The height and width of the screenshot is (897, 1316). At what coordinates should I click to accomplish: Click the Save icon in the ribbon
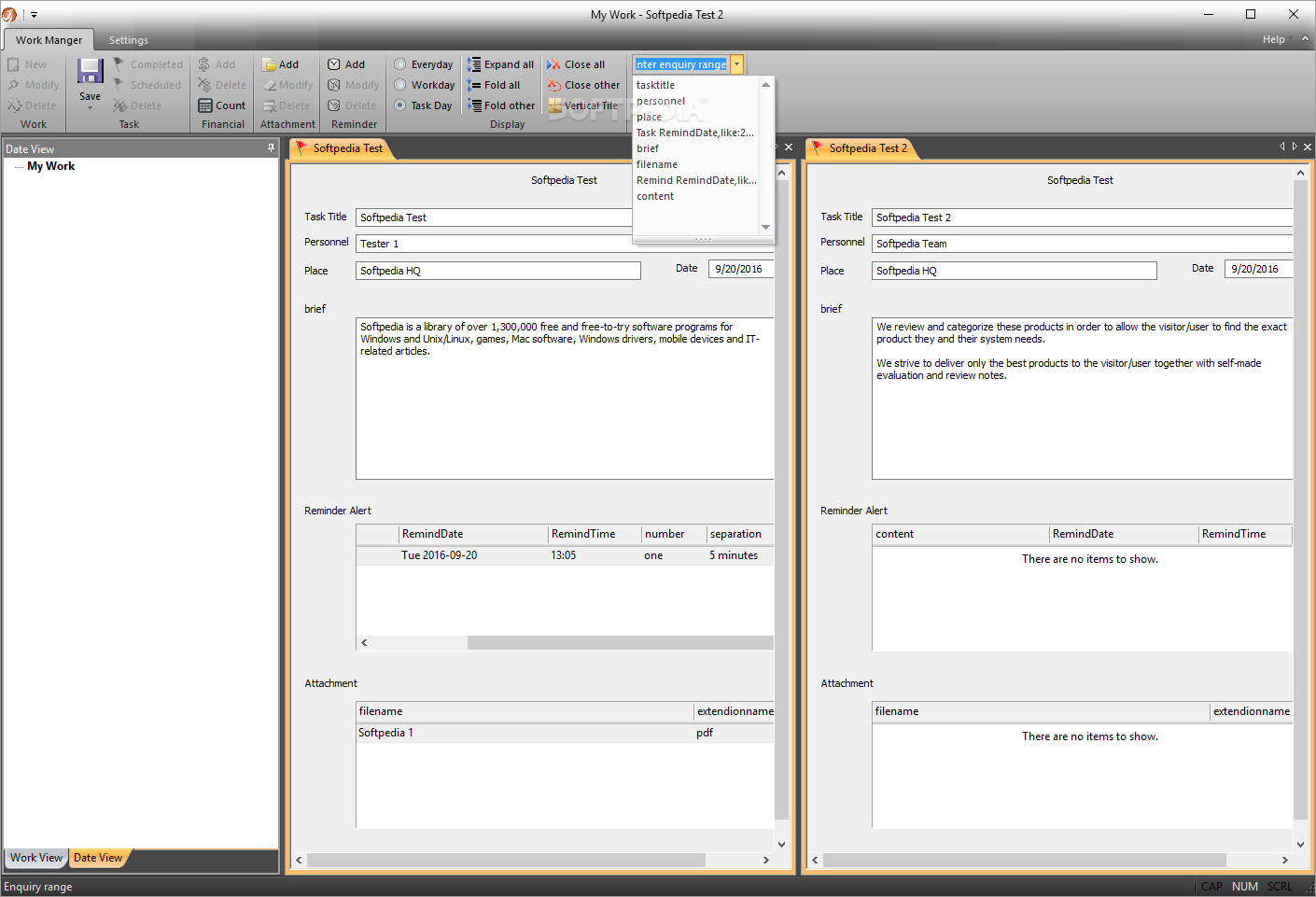(90, 72)
